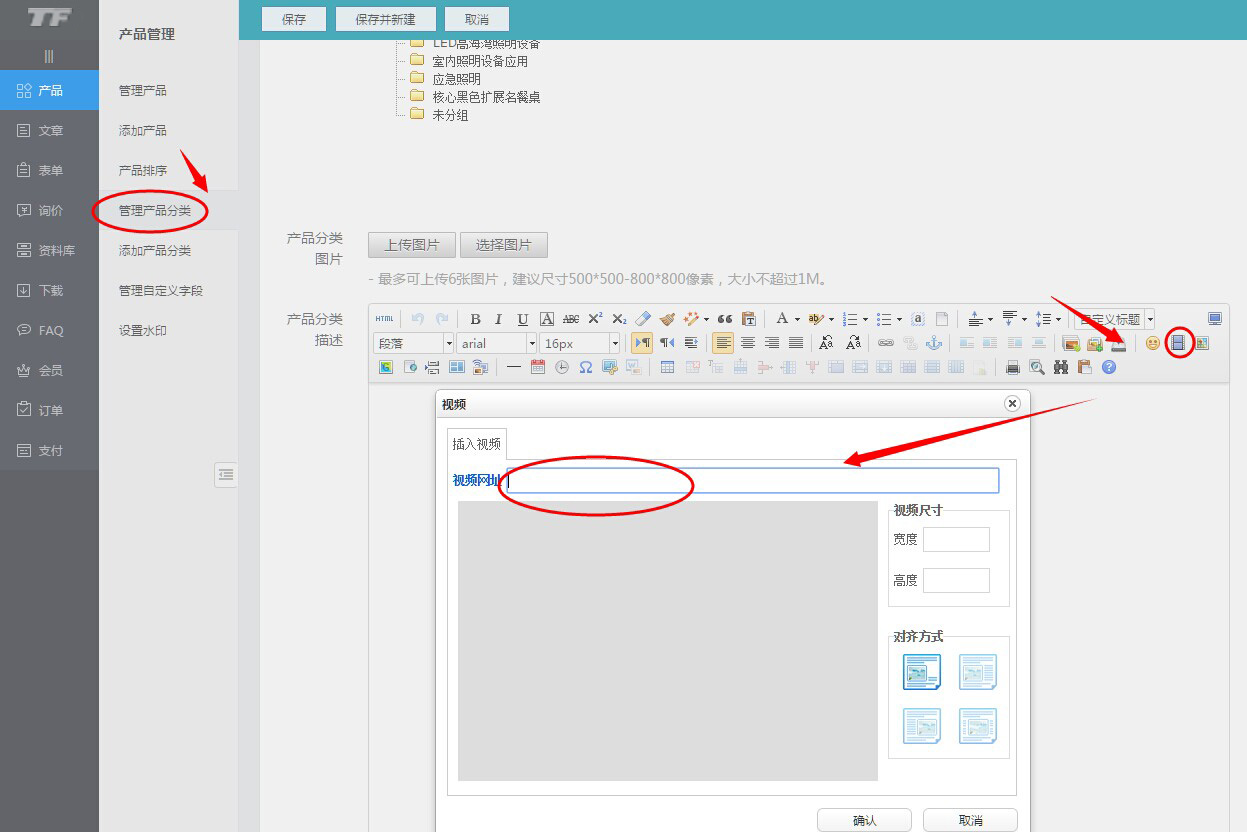Insert an emoticon from the toolbar
This screenshot has height=832, width=1247.
pyautogui.click(x=1153, y=343)
